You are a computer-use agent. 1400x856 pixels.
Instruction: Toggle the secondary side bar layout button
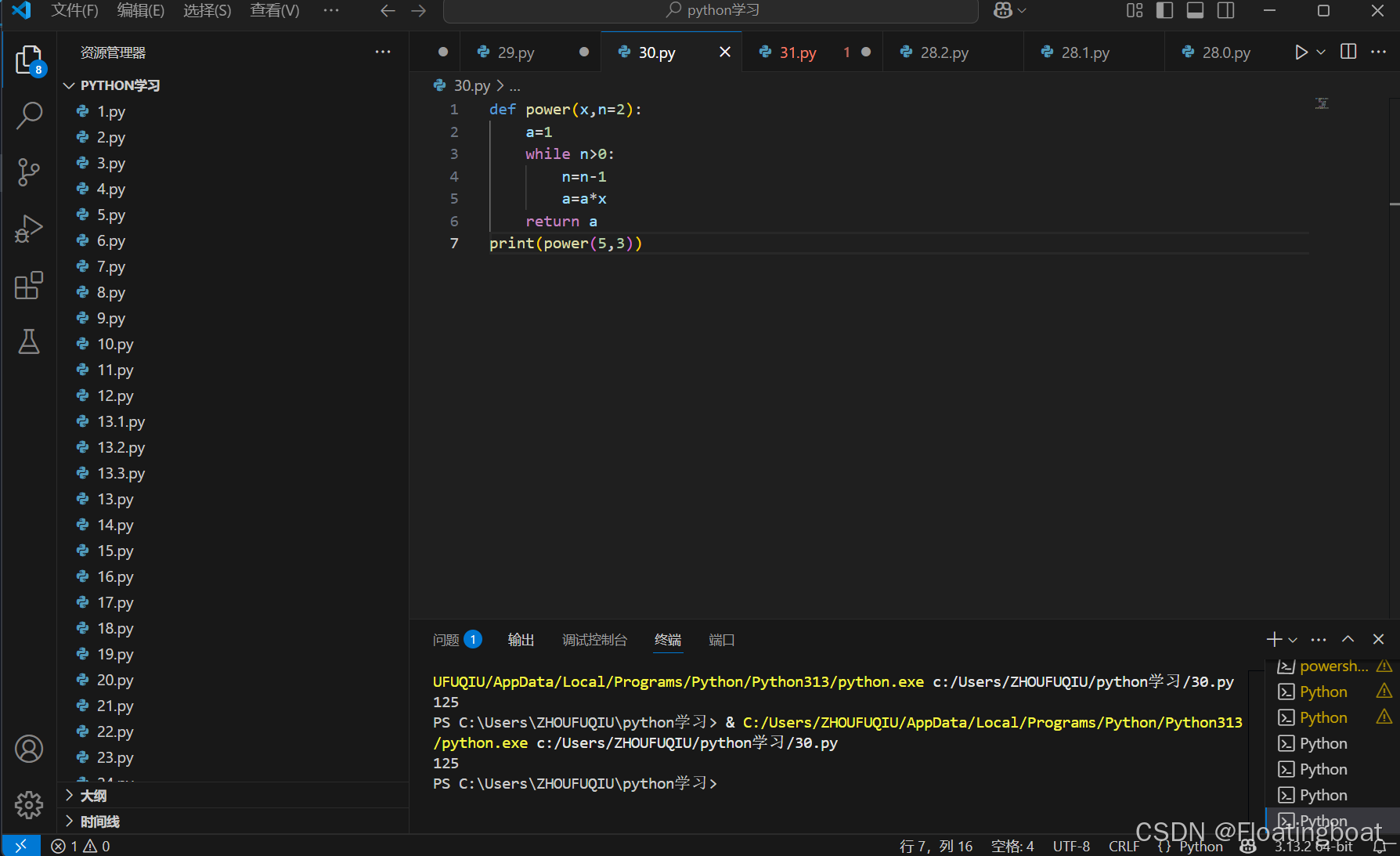coord(1226,10)
